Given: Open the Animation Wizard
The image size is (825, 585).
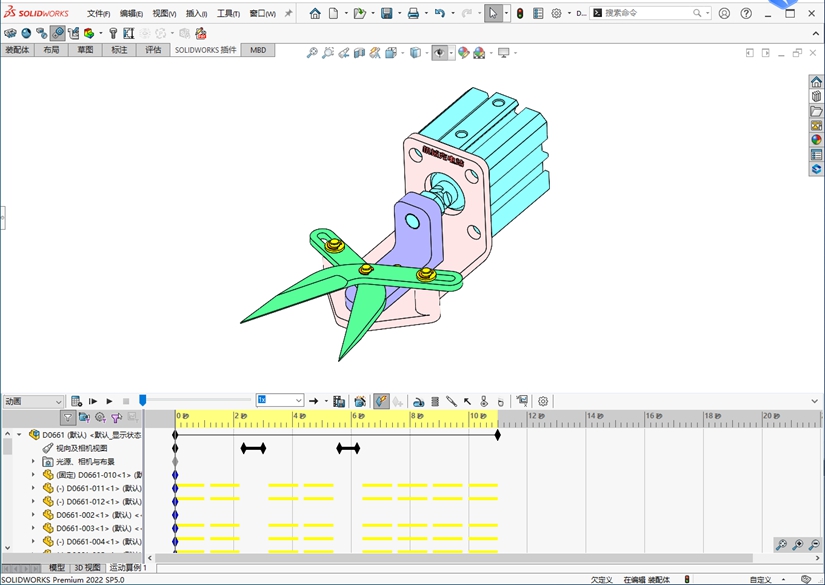Looking at the screenshot, I should click(x=360, y=401).
